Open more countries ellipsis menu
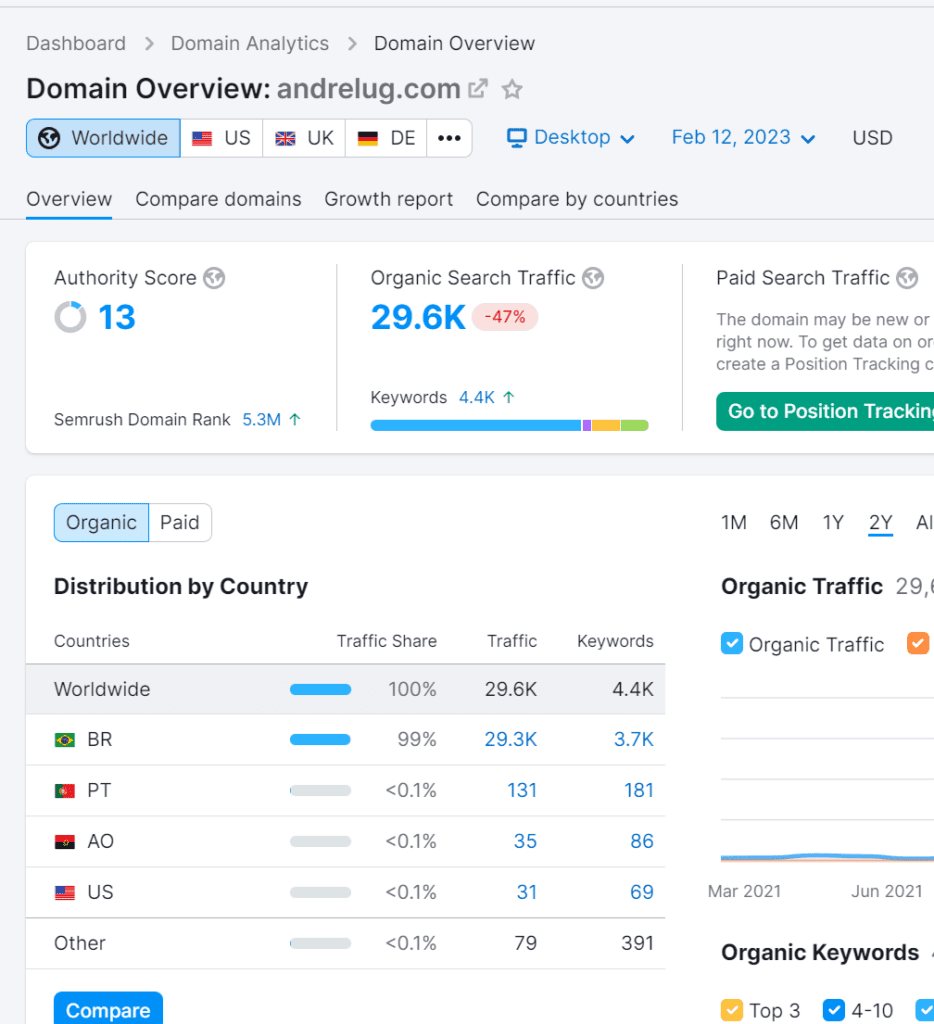The width and height of the screenshot is (934, 1024). [x=449, y=138]
